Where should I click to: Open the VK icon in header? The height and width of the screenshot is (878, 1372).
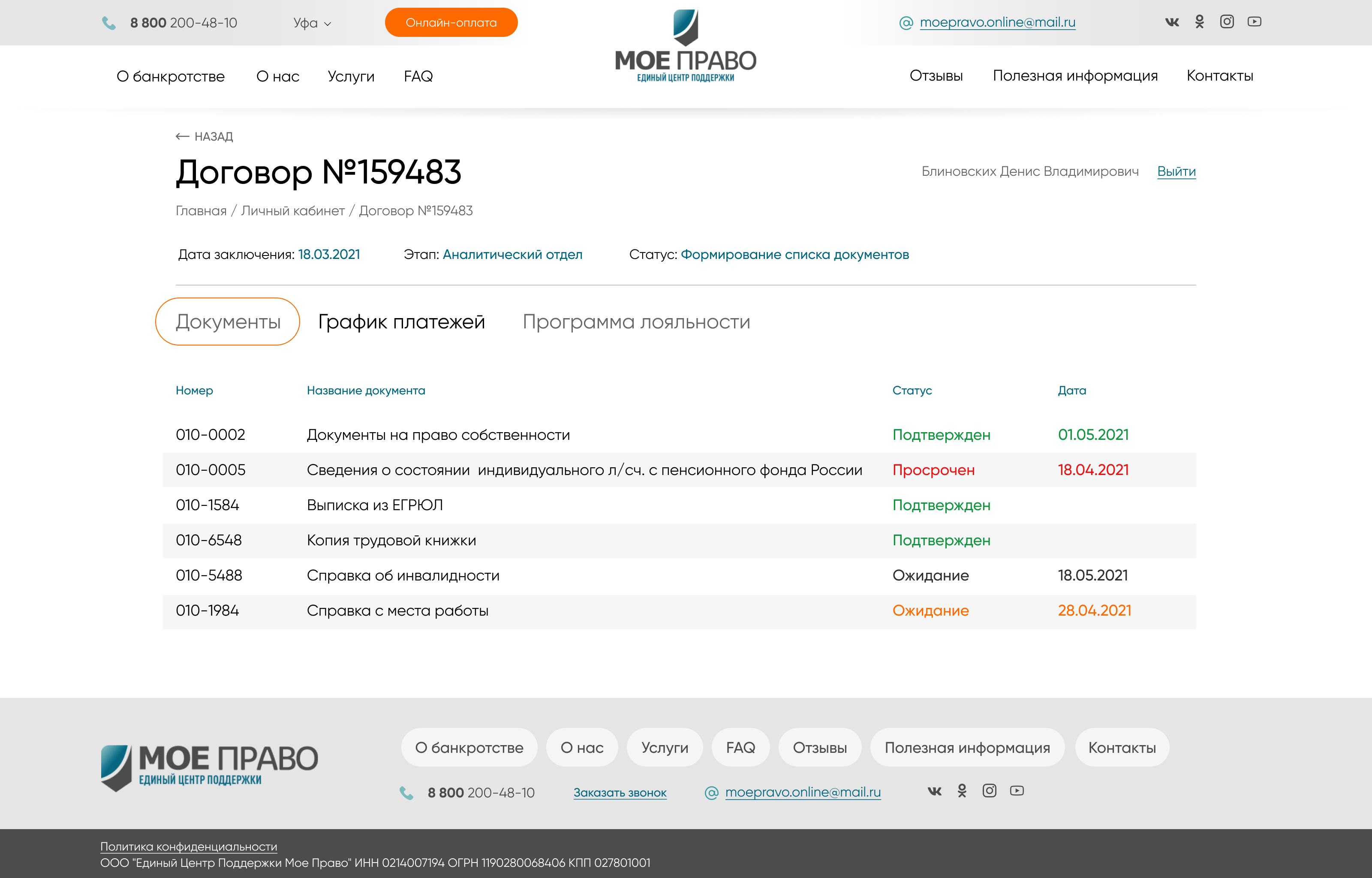tap(1172, 22)
